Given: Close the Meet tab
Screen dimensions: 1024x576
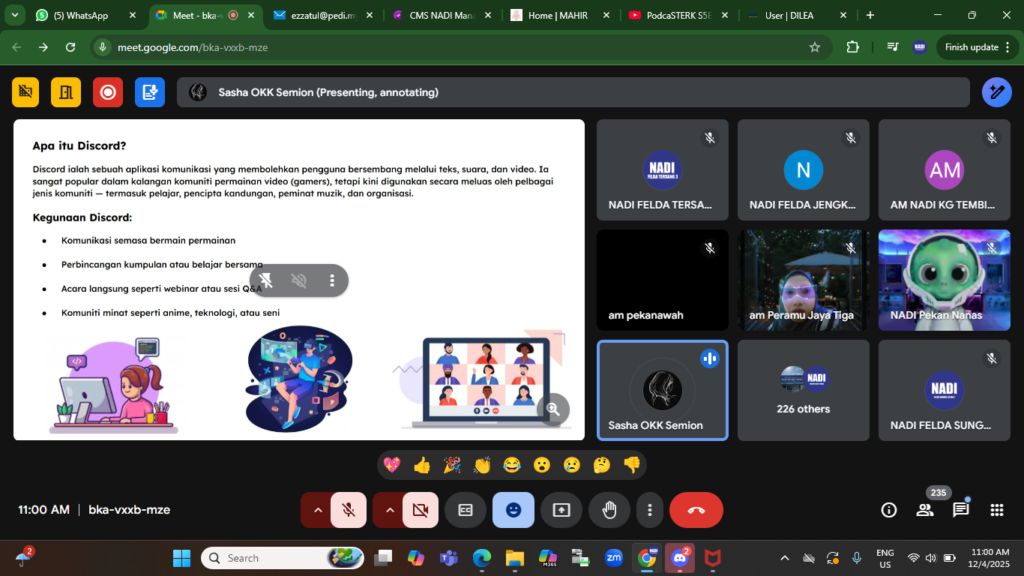Looking at the screenshot, I should (x=251, y=15).
